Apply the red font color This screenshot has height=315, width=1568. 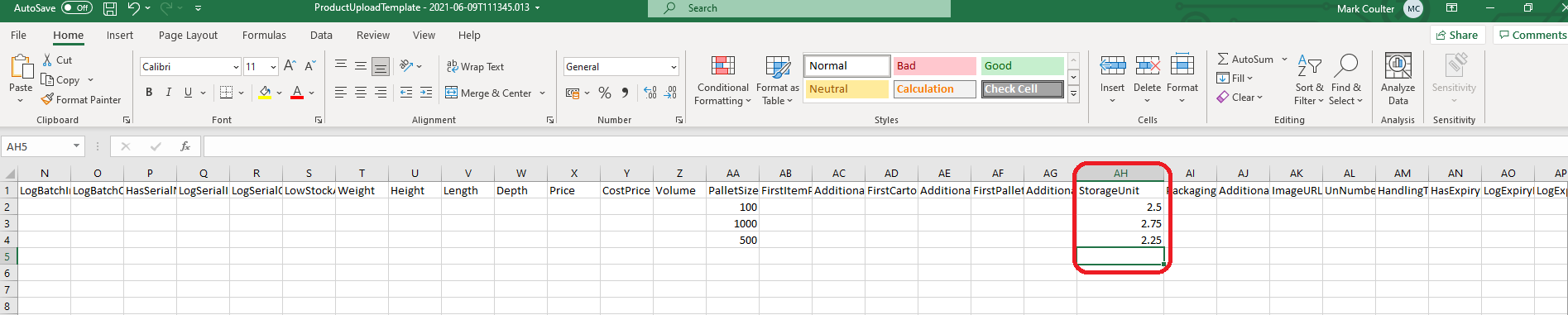[297, 93]
